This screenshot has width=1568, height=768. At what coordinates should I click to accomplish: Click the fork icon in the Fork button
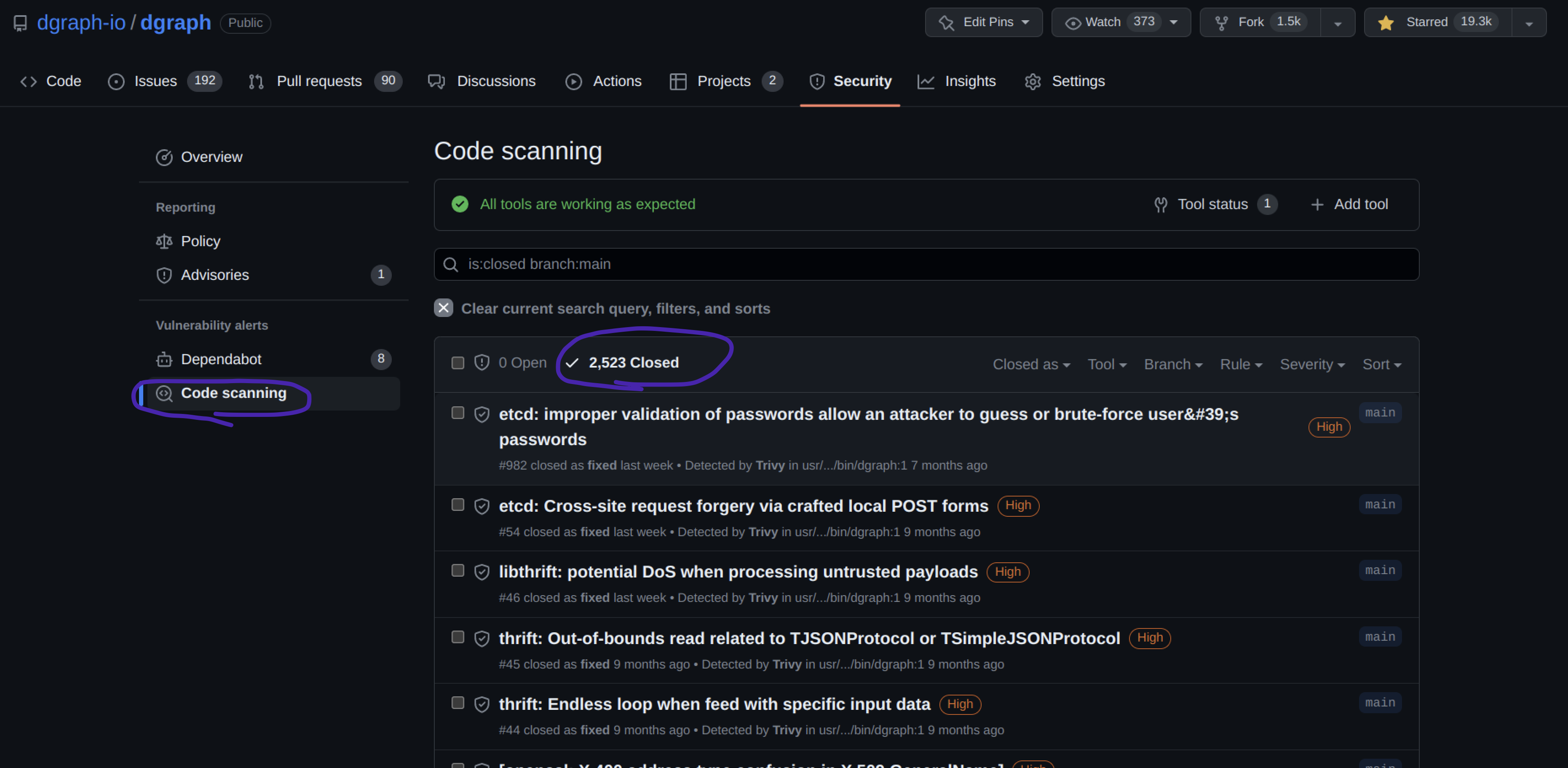coord(1221,23)
